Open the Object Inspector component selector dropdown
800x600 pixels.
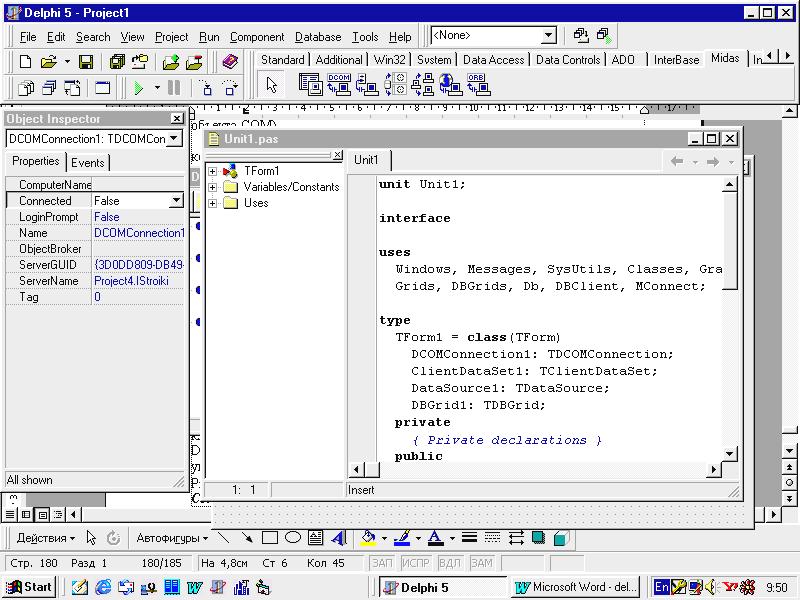pos(174,138)
